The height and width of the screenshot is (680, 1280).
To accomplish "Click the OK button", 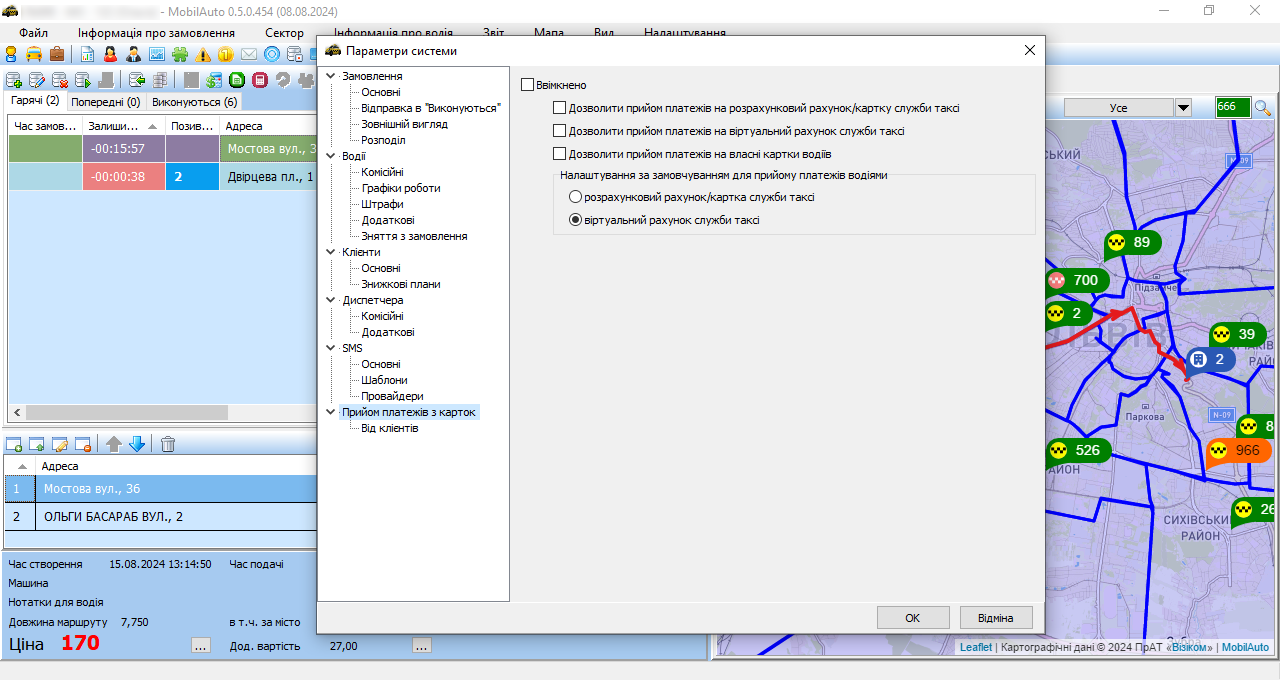I will pyautogui.click(x=912, y=618).
